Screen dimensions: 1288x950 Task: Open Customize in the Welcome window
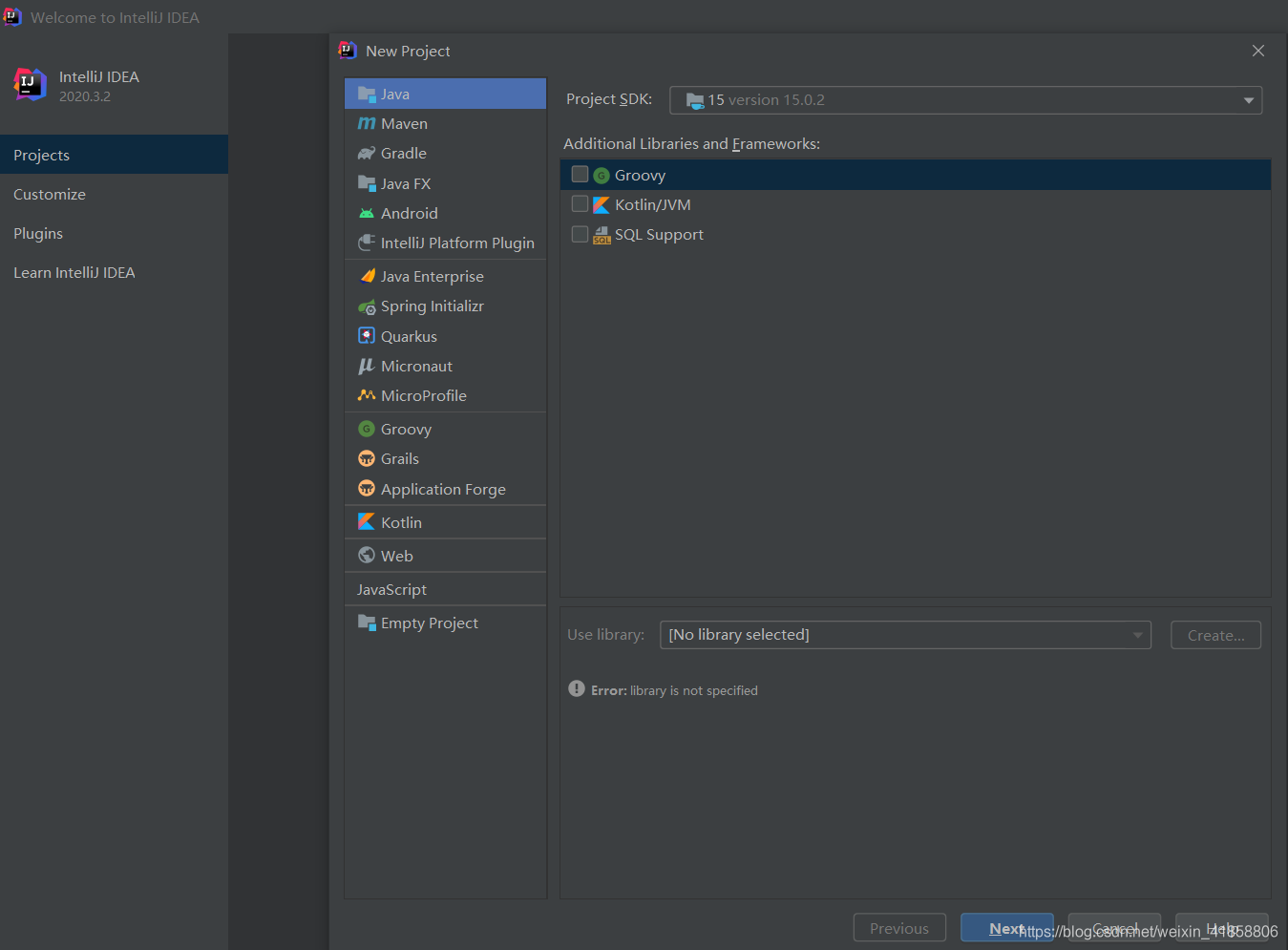point(114,194)
